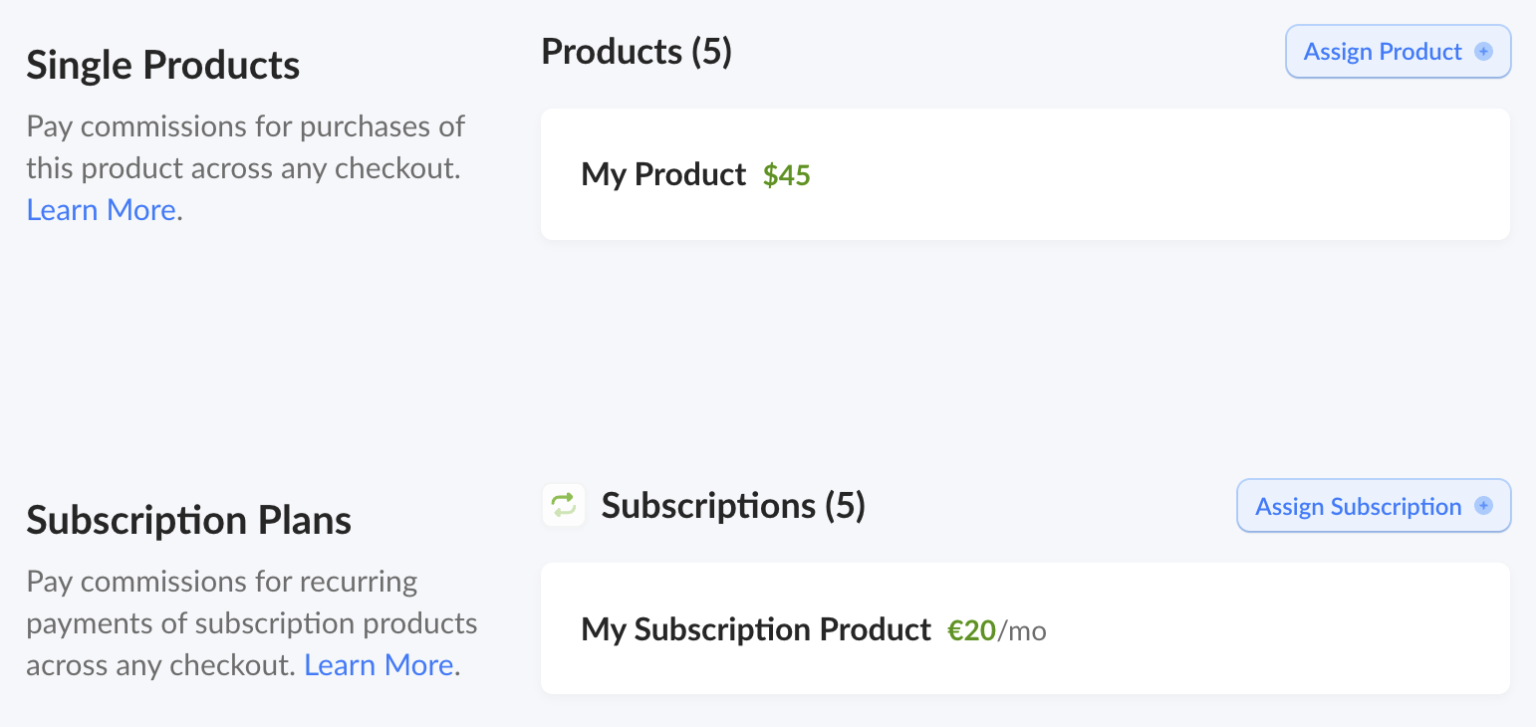Image resolution: width=1536 pixels, height=727 pixels.
Task: Click the "/mo" billing period label
Action: point(1024,631)
